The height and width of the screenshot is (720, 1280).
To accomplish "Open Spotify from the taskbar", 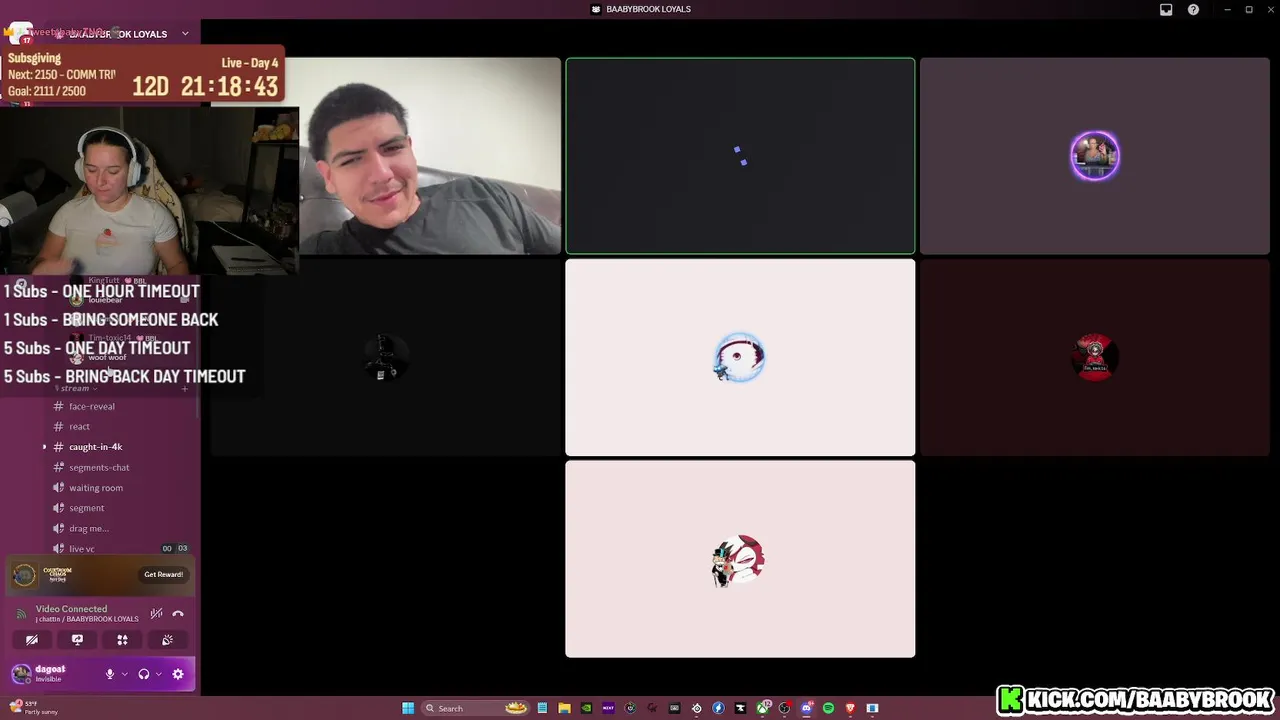I will [x=828, y=708].
